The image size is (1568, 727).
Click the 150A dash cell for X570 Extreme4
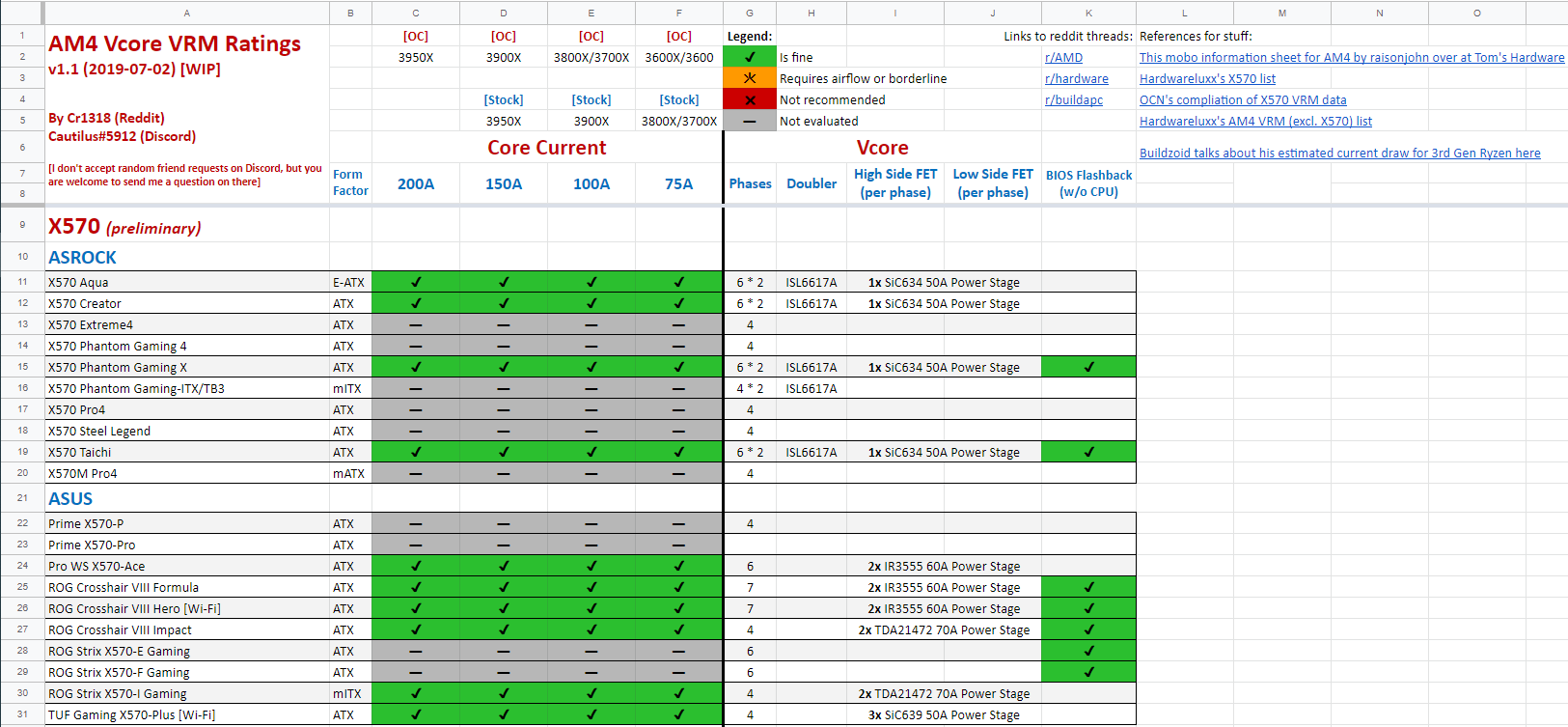[504, 324]
